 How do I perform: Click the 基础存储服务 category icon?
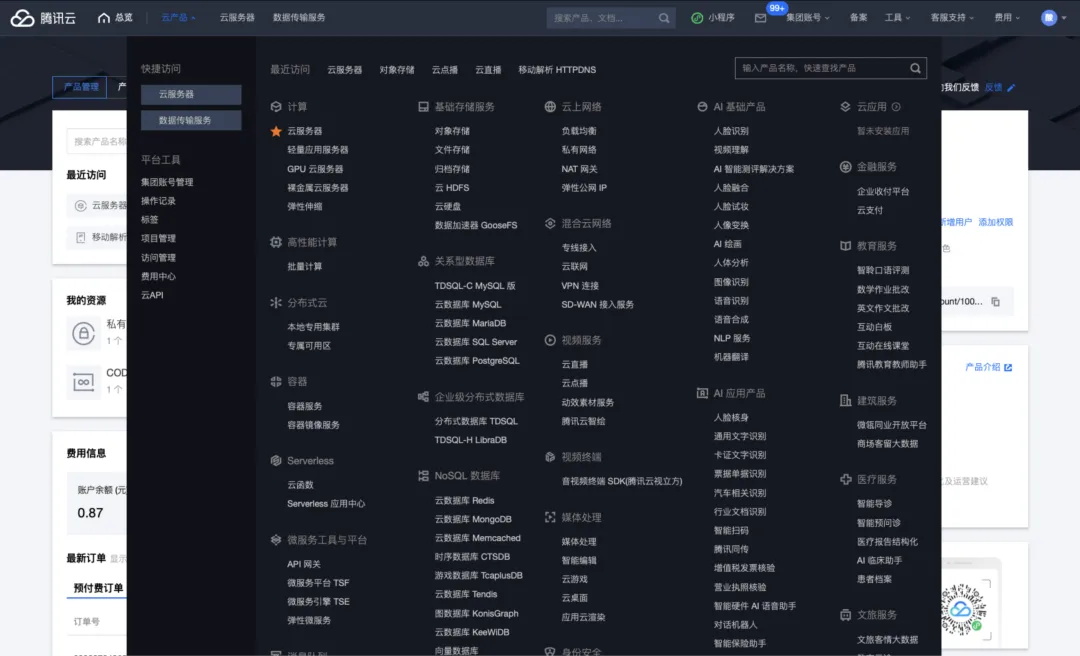[424, 107]
